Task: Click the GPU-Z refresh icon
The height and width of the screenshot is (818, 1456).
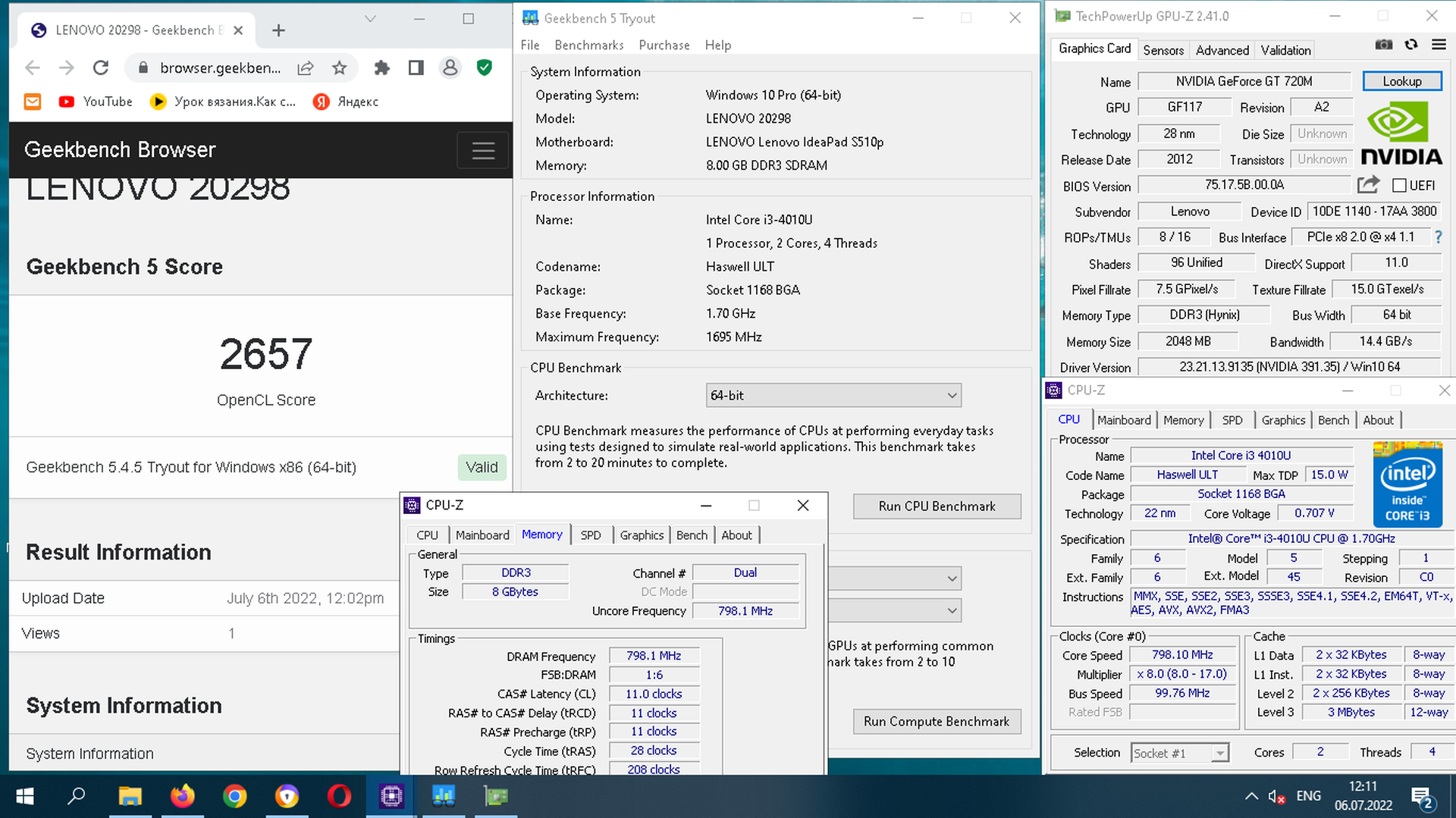Action: click(x=1411, y=45)
